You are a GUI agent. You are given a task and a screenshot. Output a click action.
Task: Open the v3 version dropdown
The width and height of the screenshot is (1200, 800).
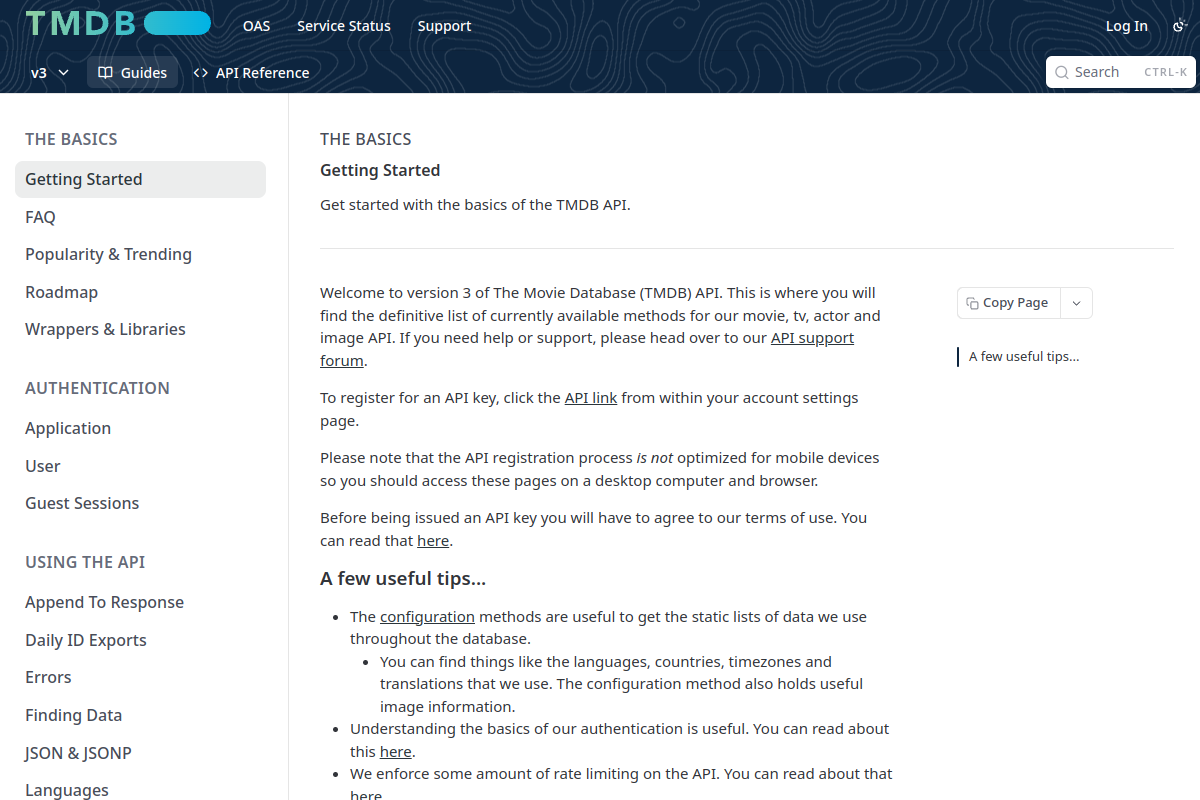pyautogui.click(x=49, y=73)
